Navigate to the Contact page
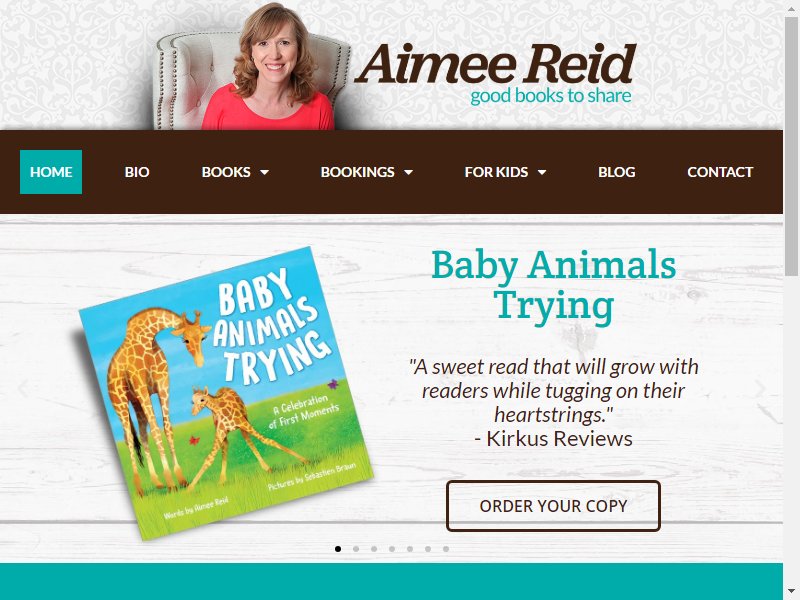800x600 pixels. click(x=720, y=172)
